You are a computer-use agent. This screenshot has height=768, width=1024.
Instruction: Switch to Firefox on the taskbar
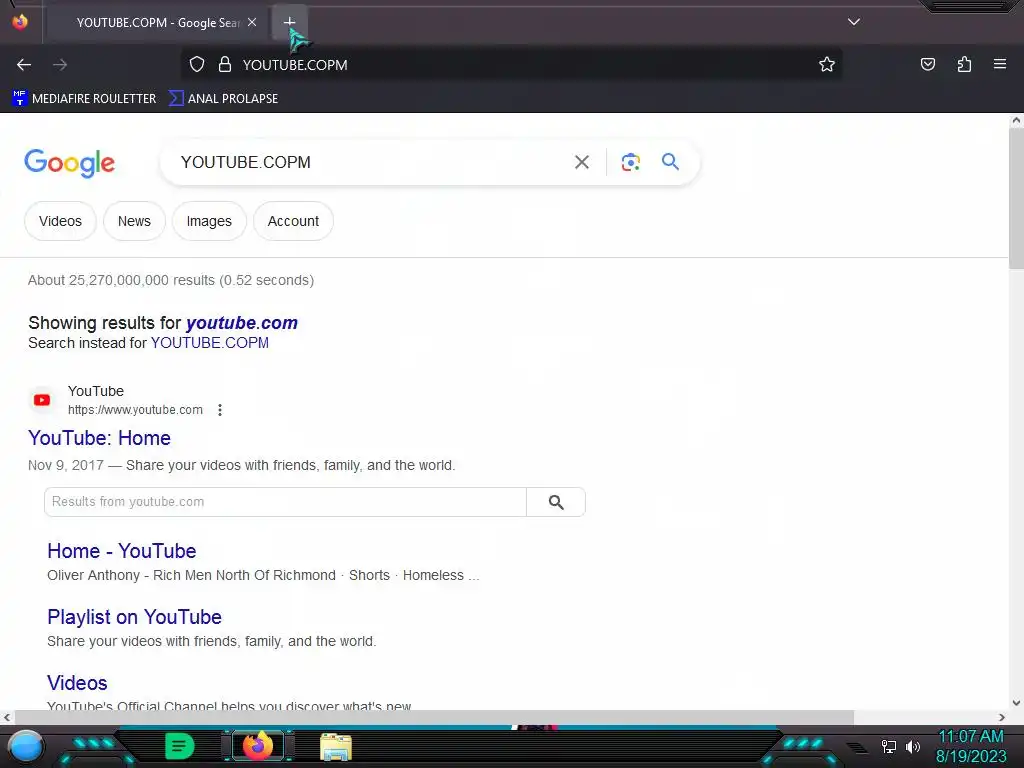pos(258,746)
